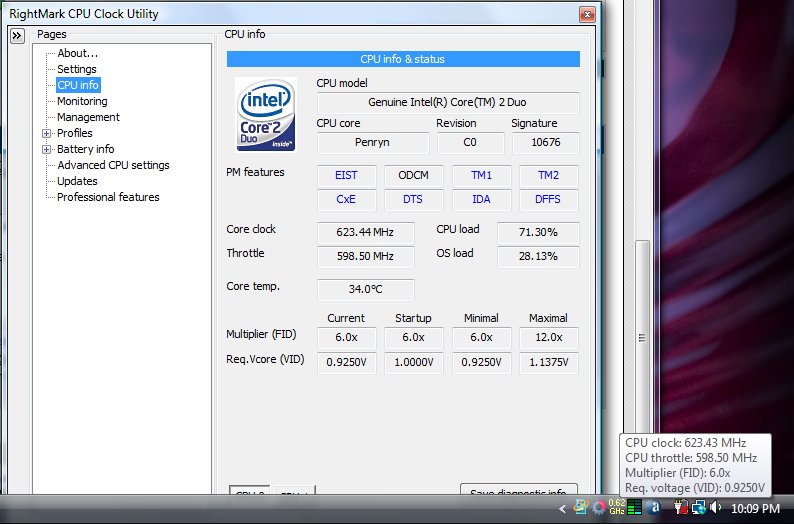794x524 pixels.
Task: Click the Save diagnostic info button
Action: [x=519, y=489]
